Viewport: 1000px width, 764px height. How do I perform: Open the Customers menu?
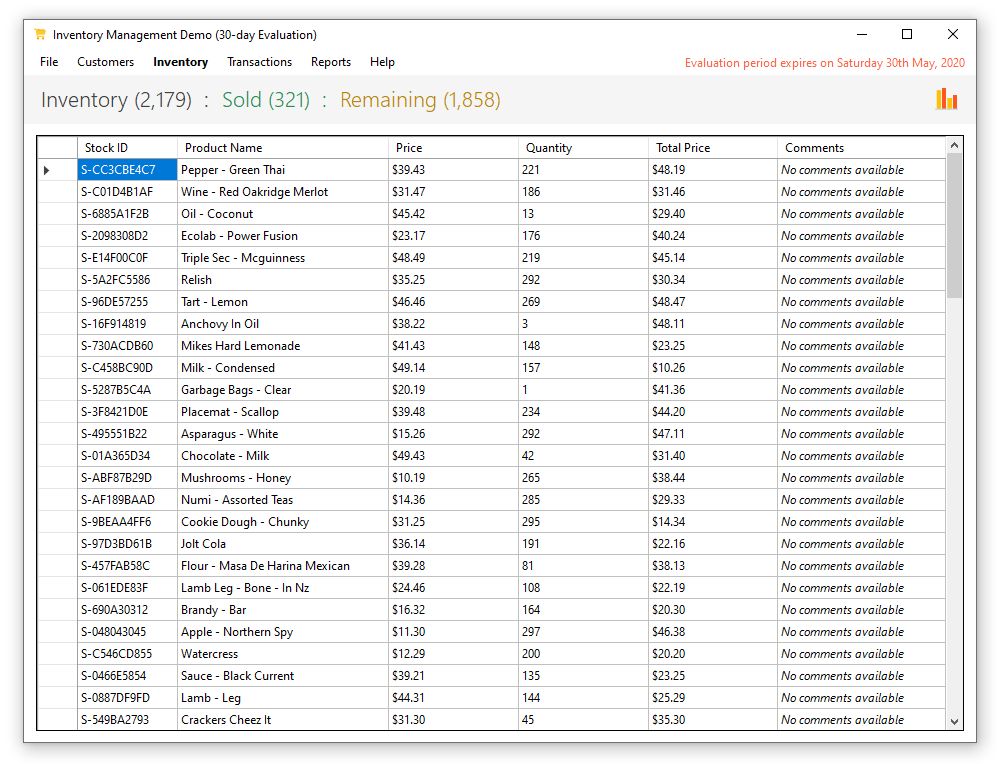pyautogui.click(x=105, y=62)
